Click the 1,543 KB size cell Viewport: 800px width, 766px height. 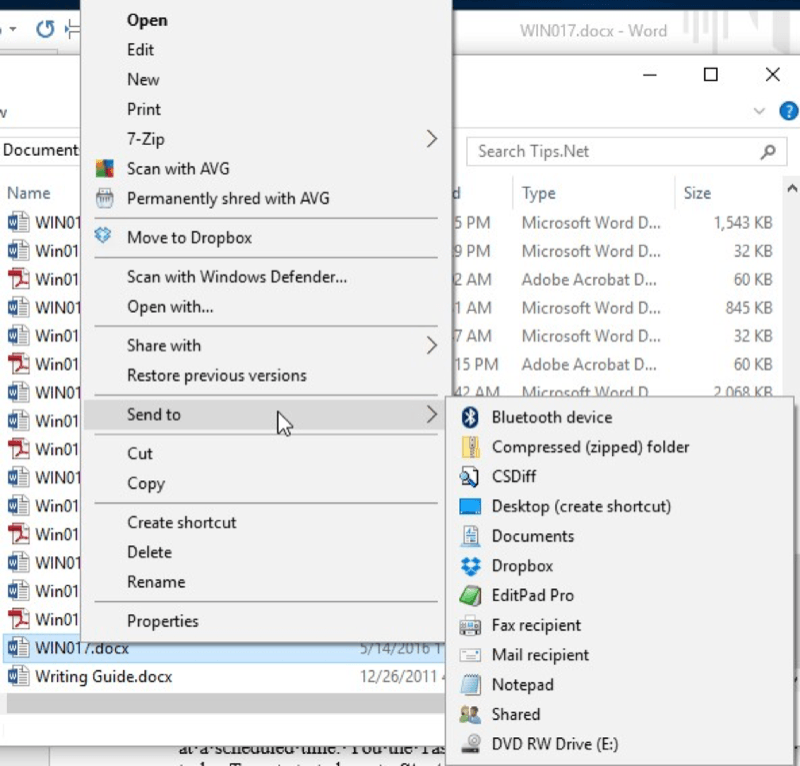click(743, 223)
